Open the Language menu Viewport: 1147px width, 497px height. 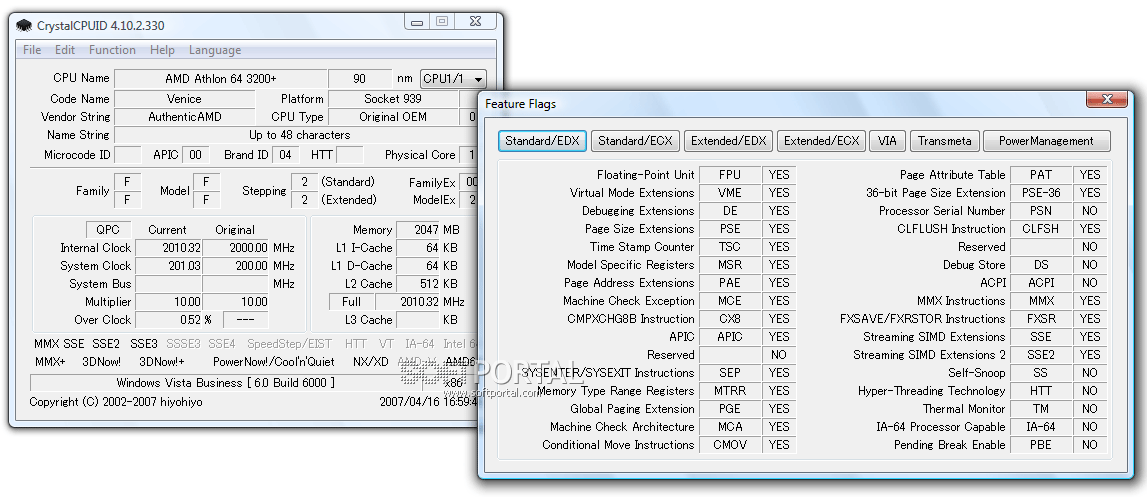coord(215,50)
